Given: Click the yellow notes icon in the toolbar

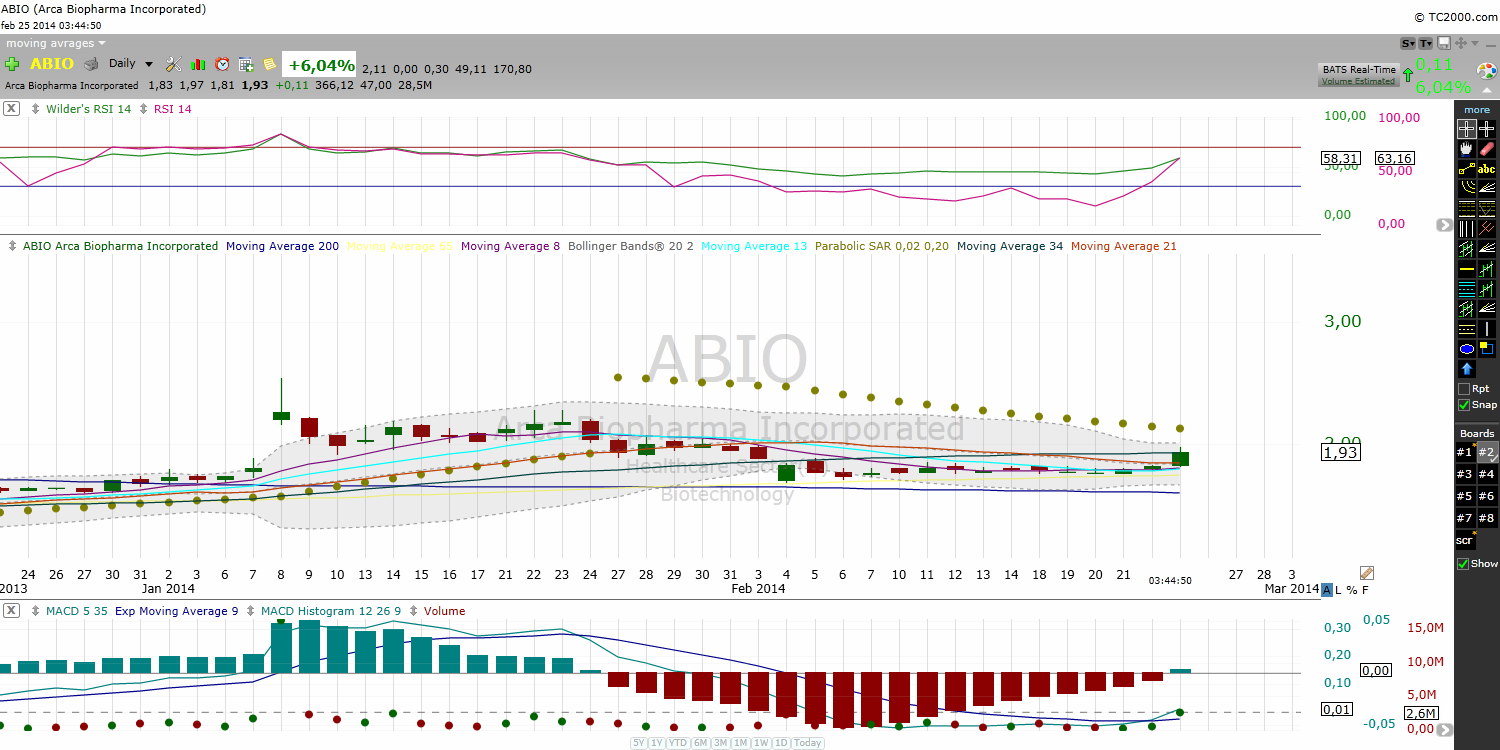Looking at the screenshot, I should (269, 64).
